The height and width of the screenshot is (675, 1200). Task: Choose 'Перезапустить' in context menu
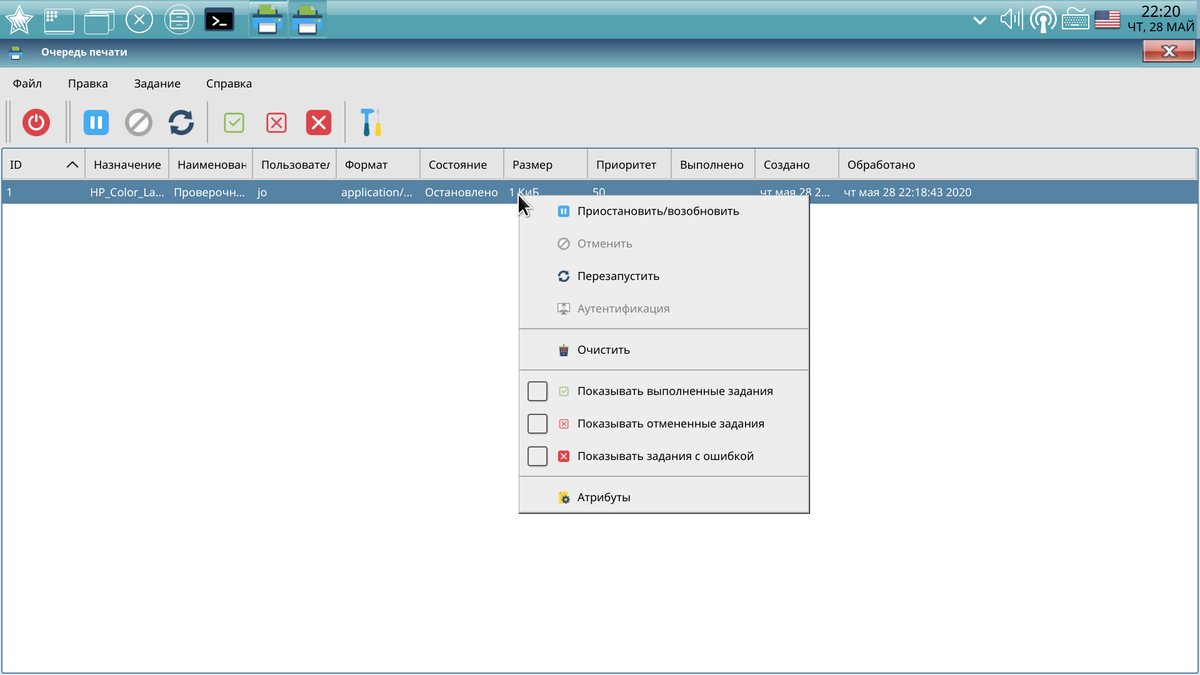(x=664, y=276)
